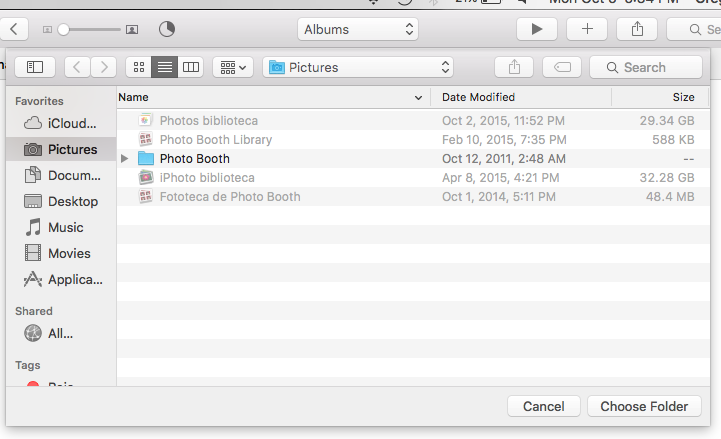This screenshot has height=439, width=721.
Task: Open the item arrangement dropdown
Action: (x=233, y=67)
